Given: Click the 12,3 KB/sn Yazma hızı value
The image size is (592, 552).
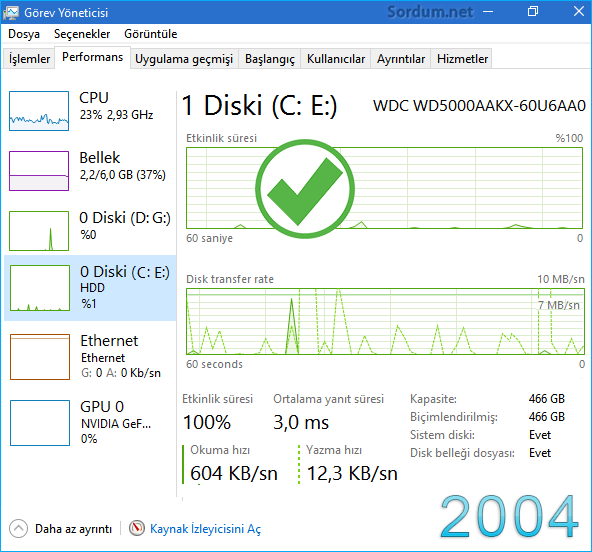Looking at the screenshot, I should 352,473.
